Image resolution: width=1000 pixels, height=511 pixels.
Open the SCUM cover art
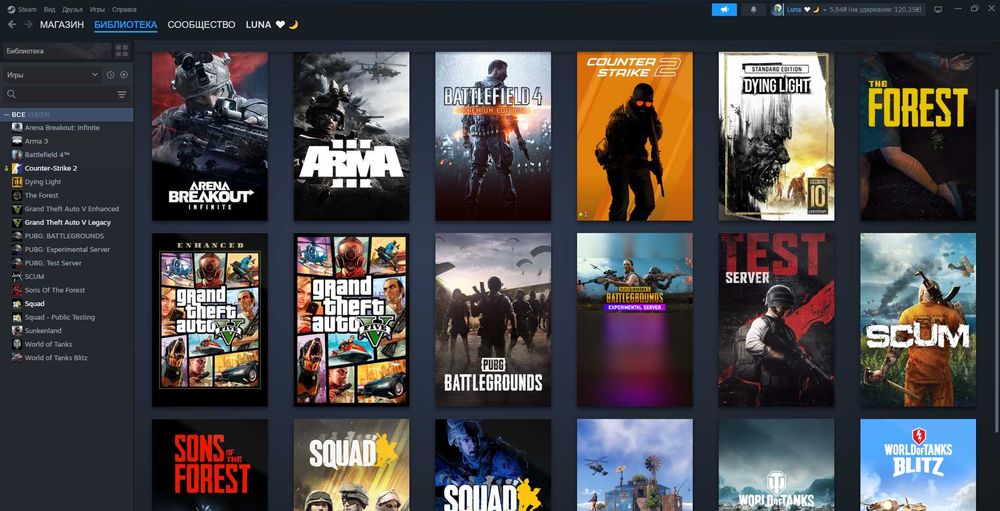918,320
